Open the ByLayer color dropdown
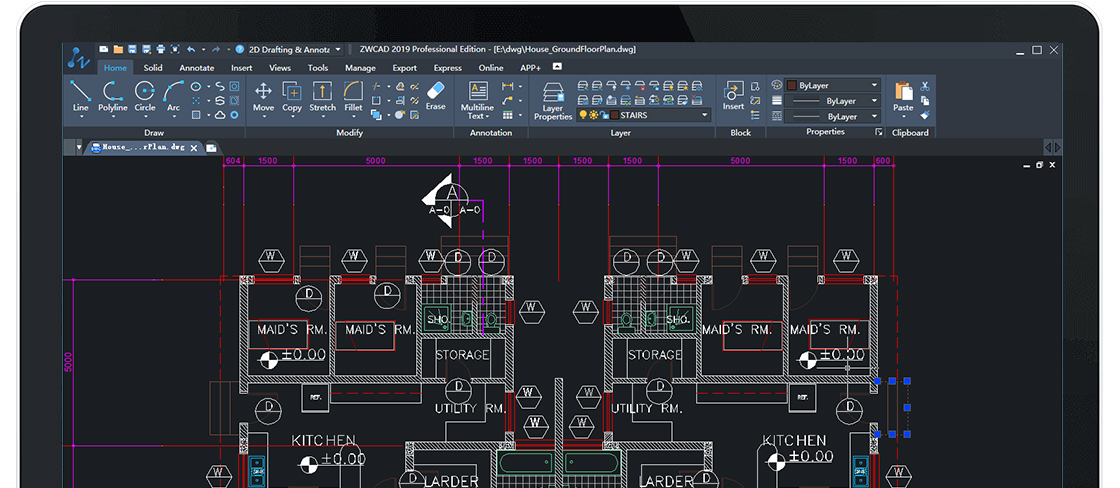Viewport: 1120px width, 488px height. point(873,86)
